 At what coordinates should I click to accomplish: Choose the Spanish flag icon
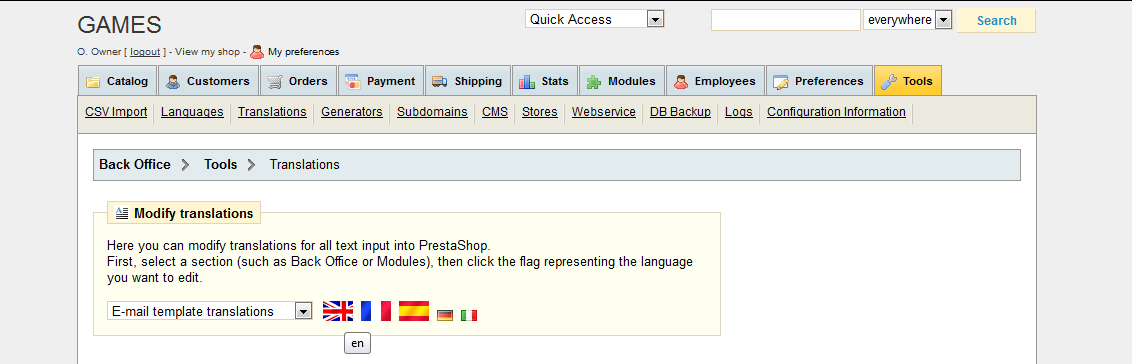(414, 311)
